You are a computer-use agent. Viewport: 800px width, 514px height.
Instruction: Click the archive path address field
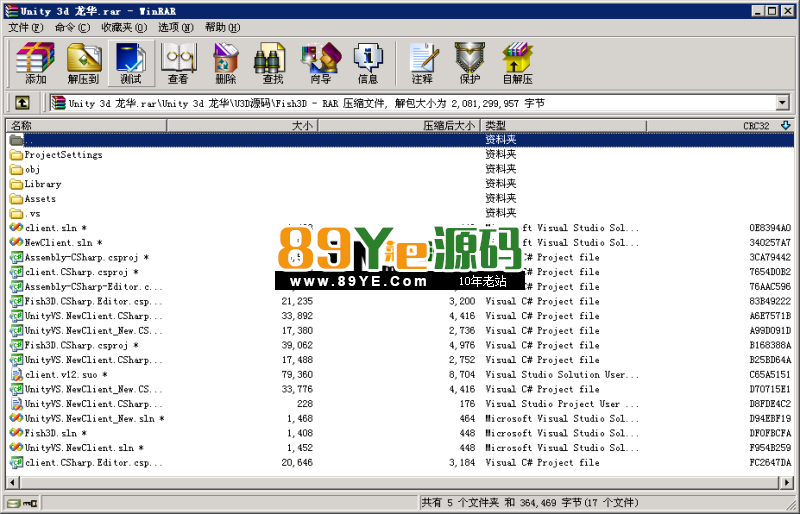413,103
